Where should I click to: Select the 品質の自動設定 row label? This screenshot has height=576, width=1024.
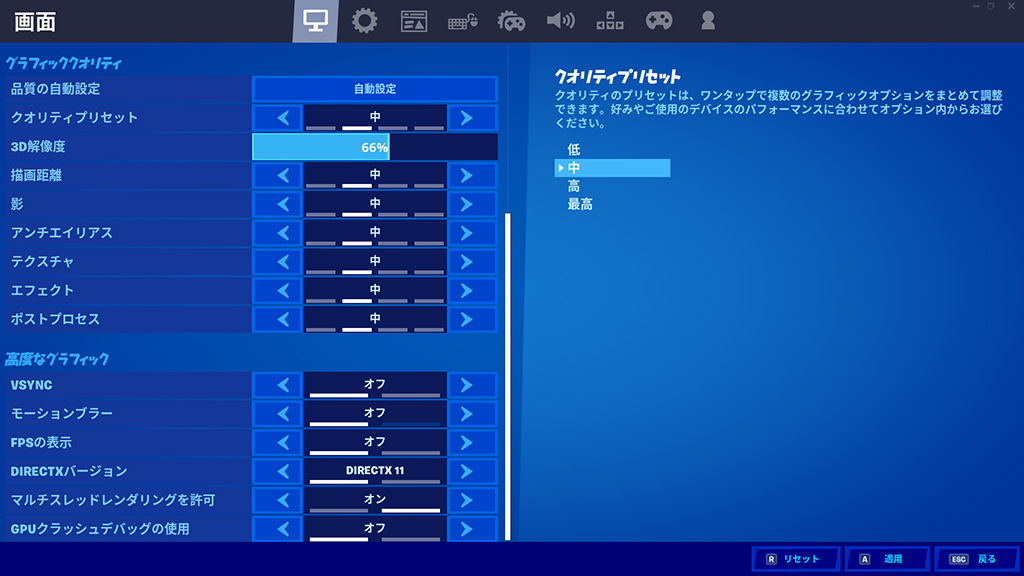coord(55,89)
